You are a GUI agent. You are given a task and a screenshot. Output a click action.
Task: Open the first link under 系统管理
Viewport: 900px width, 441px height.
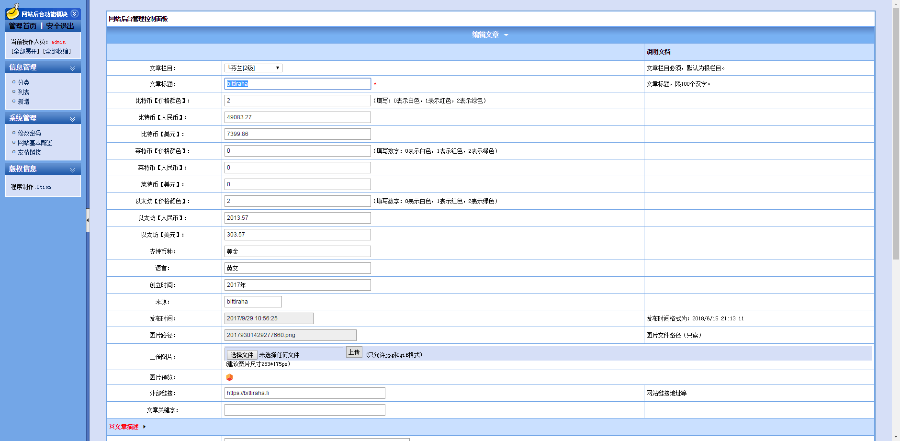click(27, 132)
